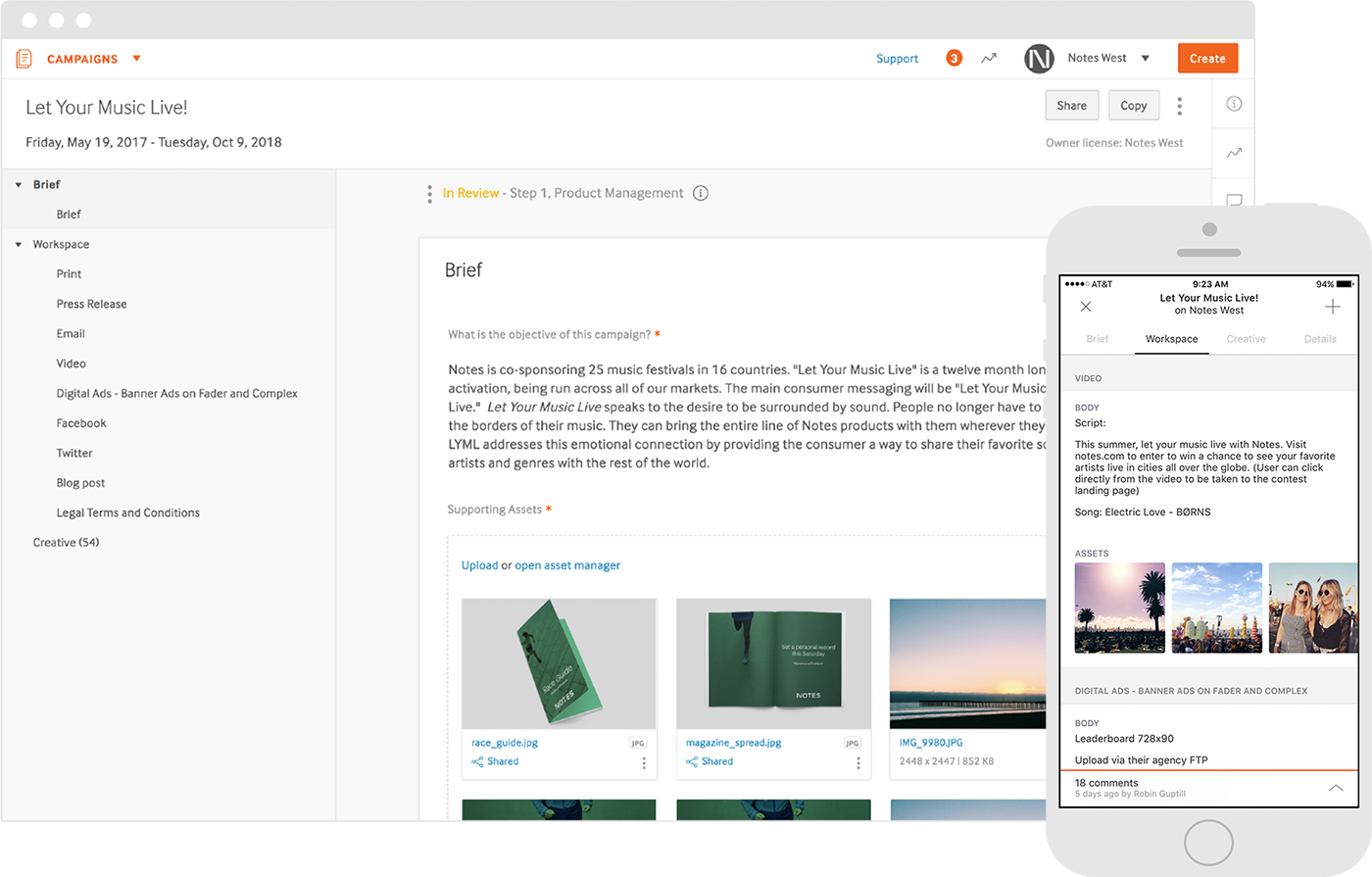Open the activity trend icon in top bar

(989, 58)
